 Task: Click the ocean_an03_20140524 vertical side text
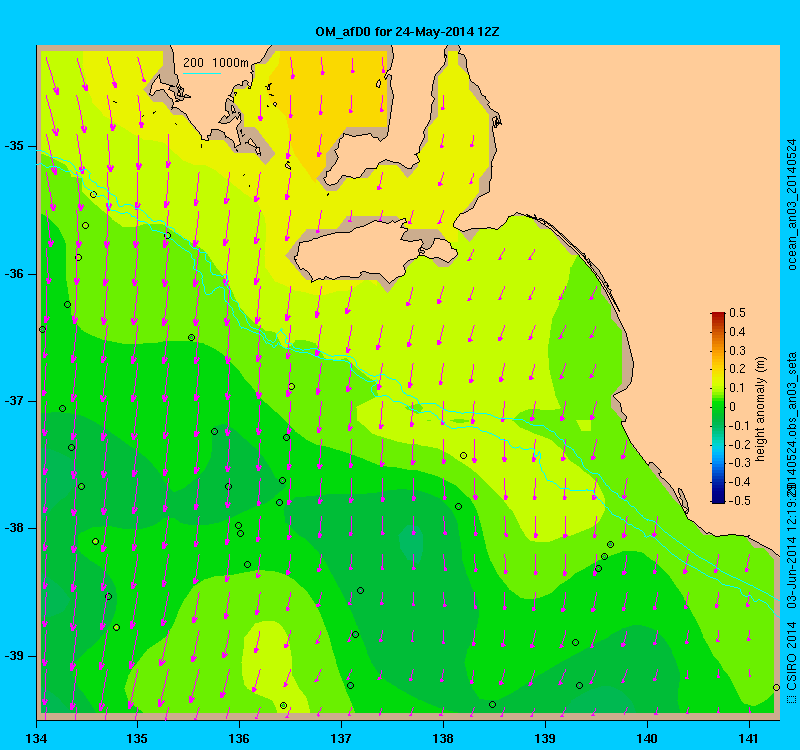pyautogui.click(x=792, y=204)
